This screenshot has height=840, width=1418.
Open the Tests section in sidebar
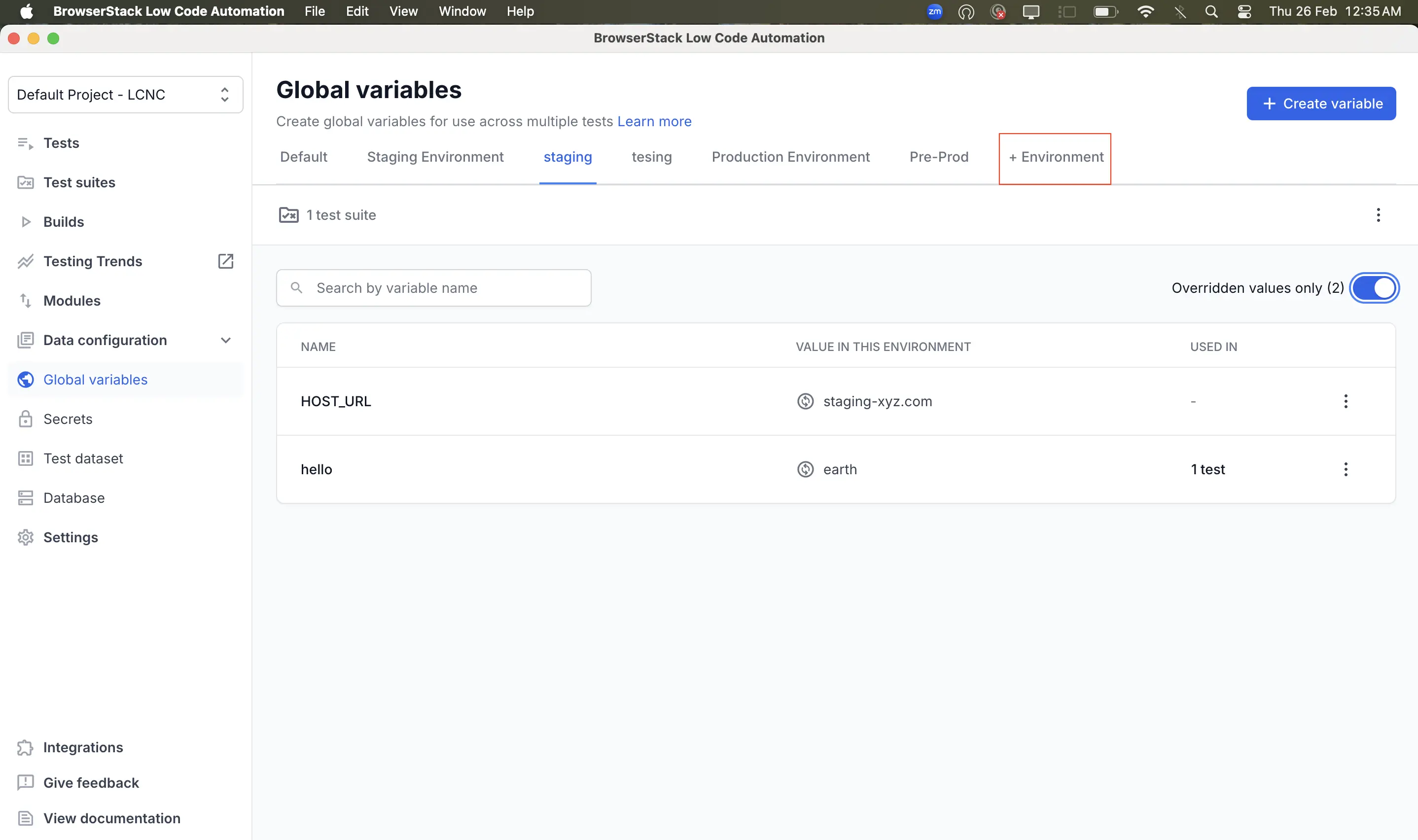(61, 142)
